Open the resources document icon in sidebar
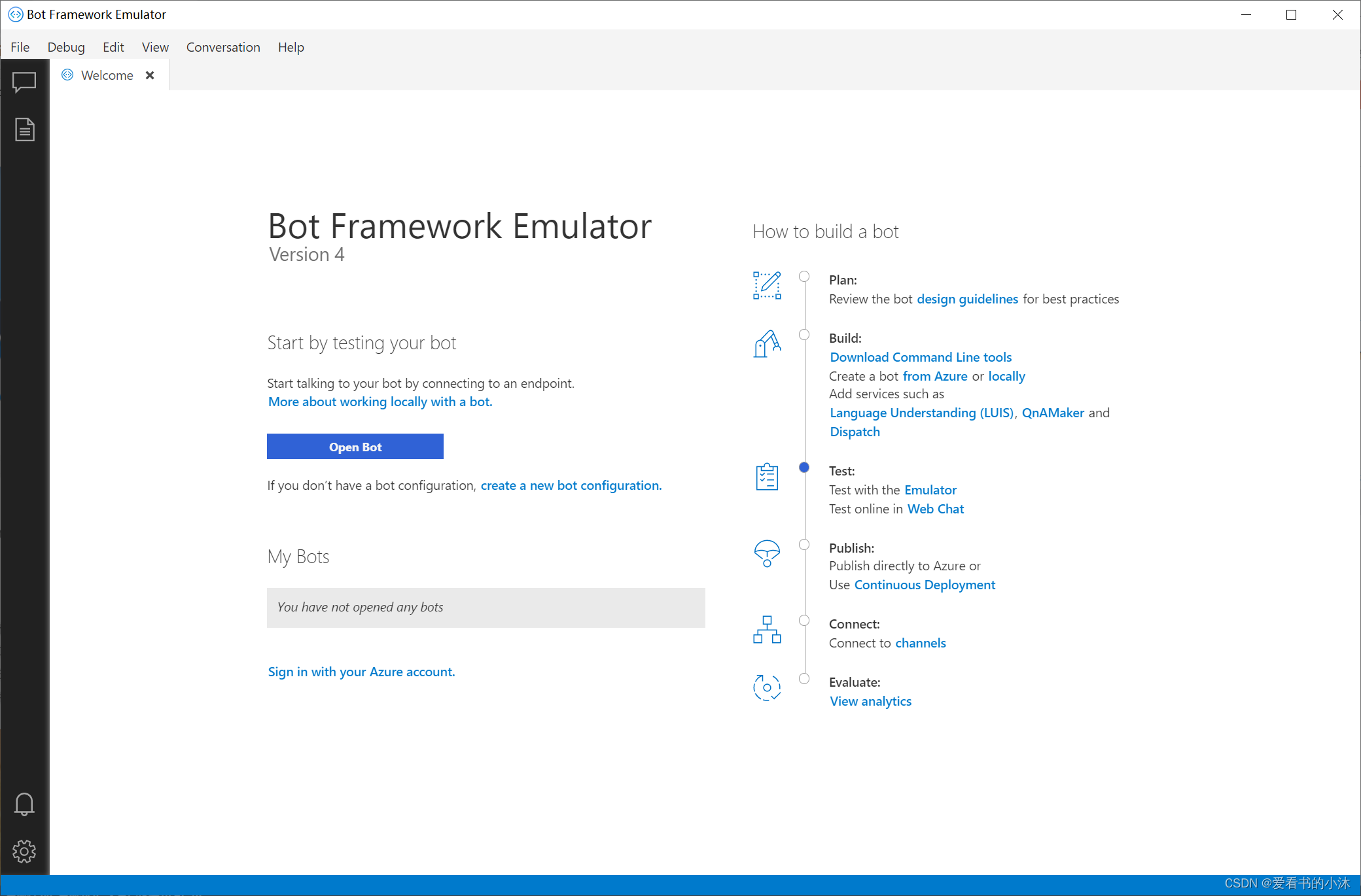The image size is (1361, 896). (24, 129)
